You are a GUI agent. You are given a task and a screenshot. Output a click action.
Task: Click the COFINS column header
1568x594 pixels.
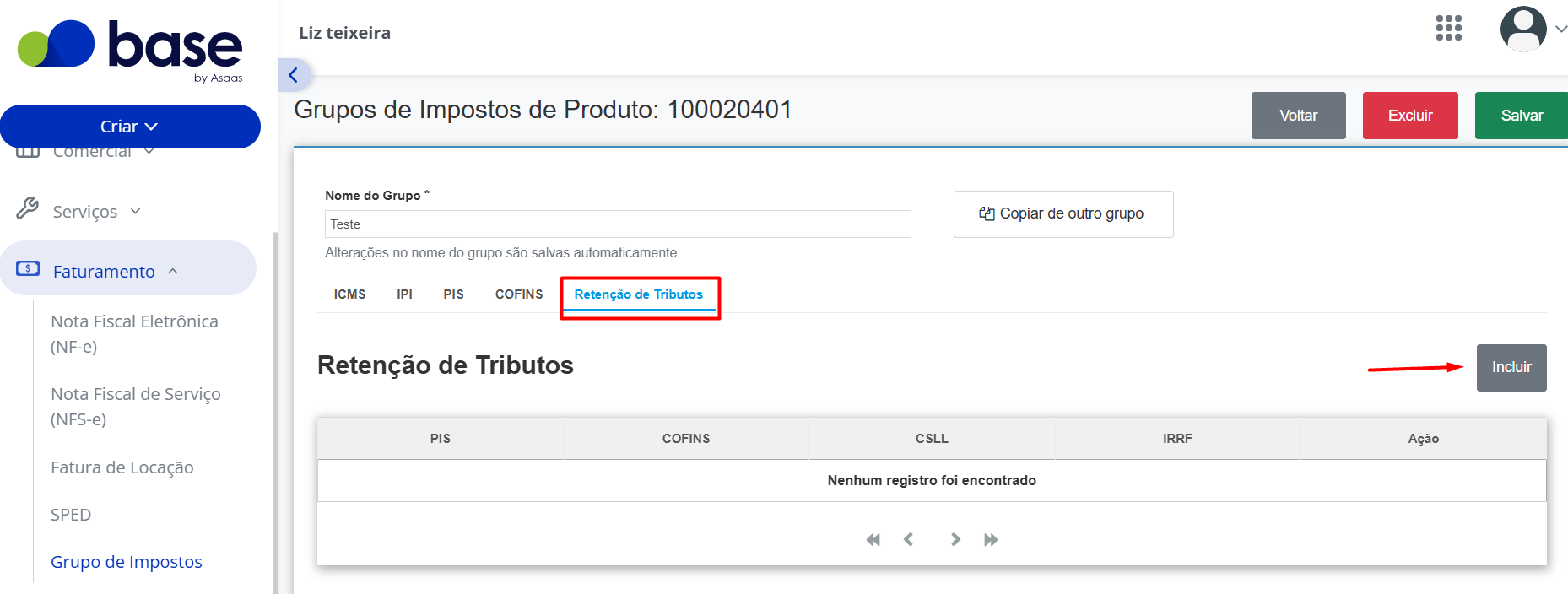686,439
